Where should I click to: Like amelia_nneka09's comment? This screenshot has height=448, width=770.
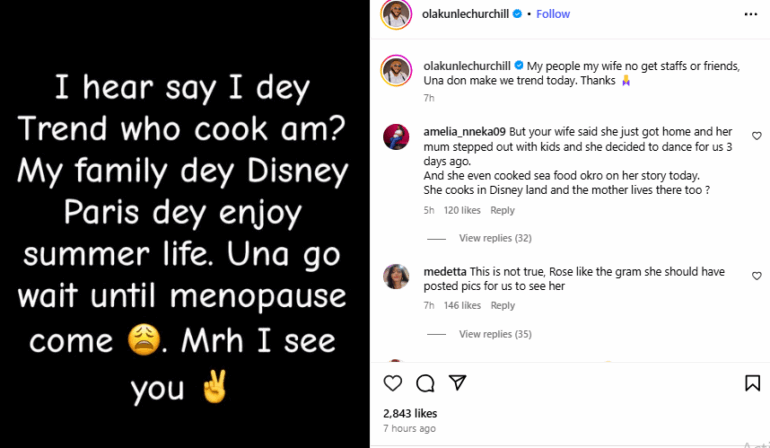756,136
